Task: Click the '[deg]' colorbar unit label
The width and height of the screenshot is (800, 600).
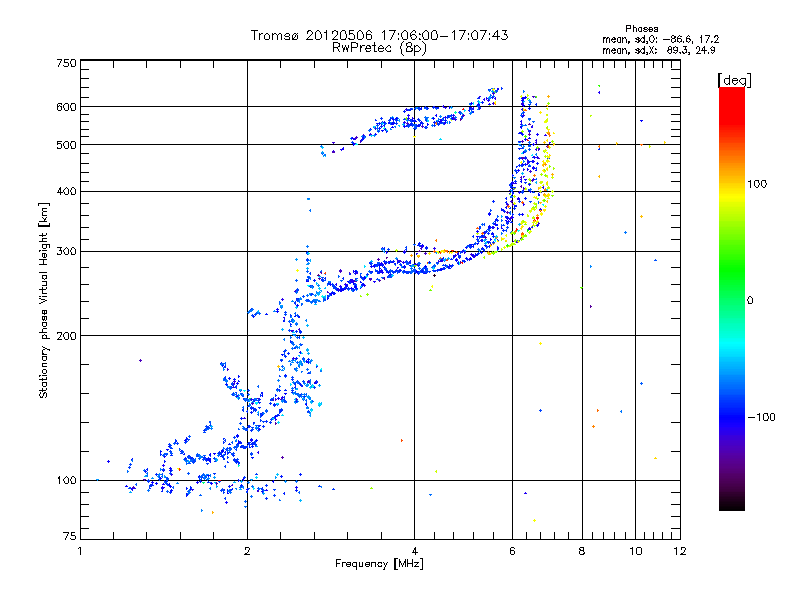Action: pyautogui.click(x=734, y=80)
